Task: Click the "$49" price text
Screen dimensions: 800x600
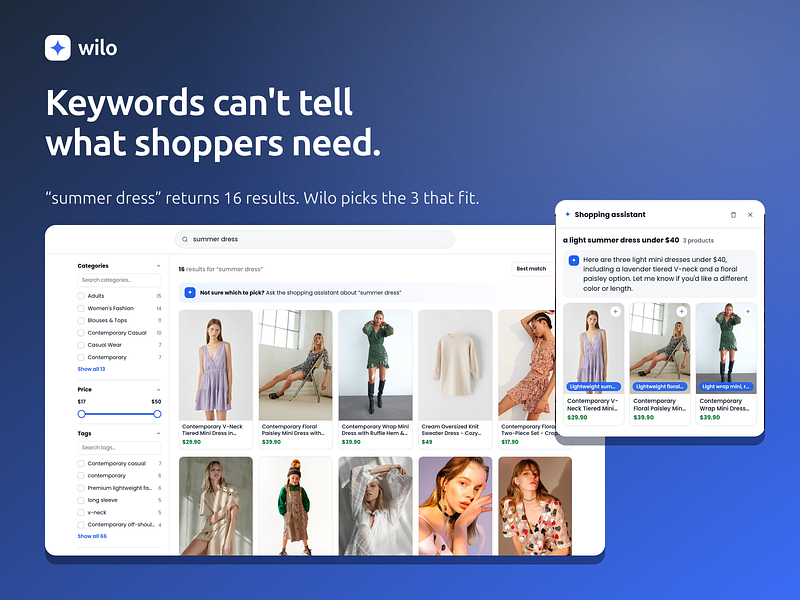Action: tap(427, 442)
